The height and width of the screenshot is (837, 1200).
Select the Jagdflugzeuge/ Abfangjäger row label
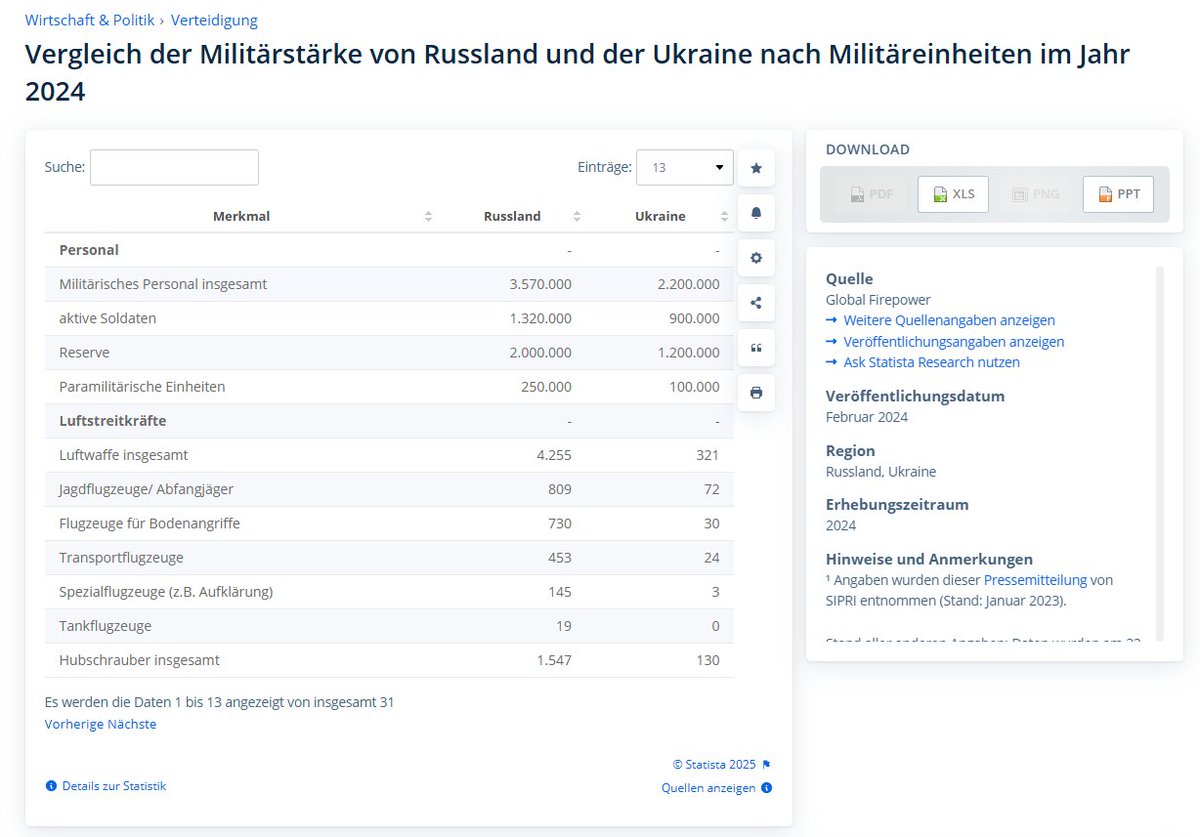pyautogui.click(x=146, y=489)
